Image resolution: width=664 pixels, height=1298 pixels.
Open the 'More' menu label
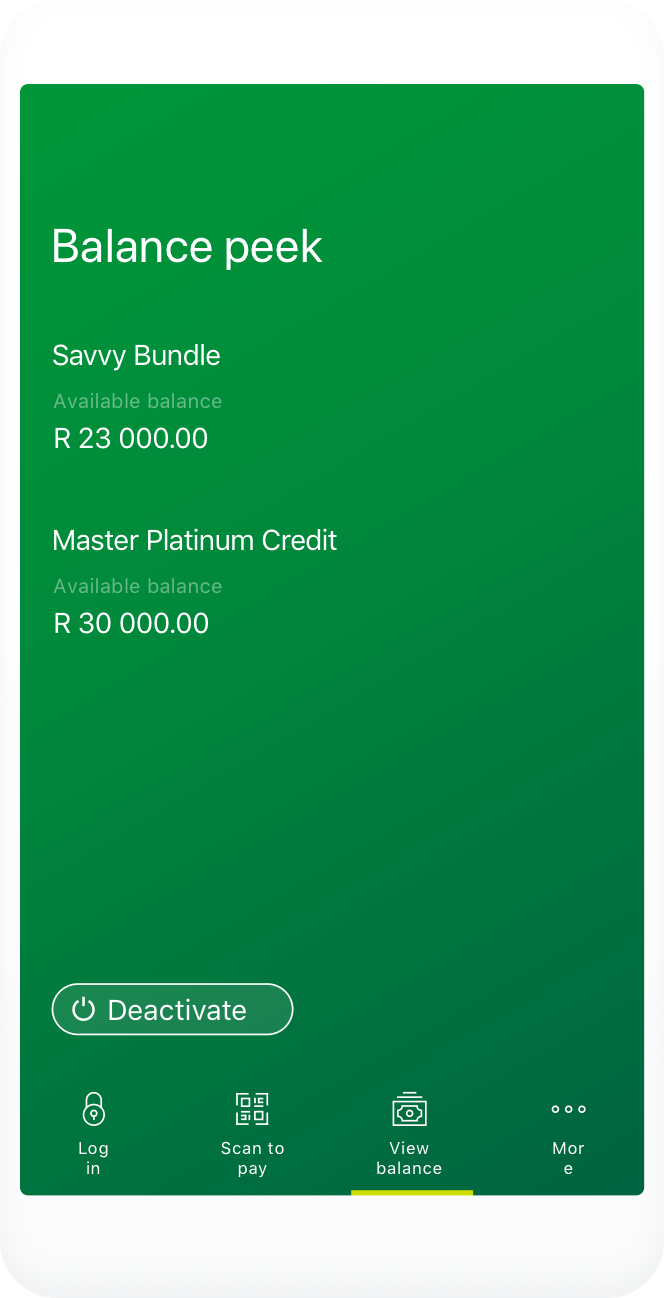pos(568,1158)
